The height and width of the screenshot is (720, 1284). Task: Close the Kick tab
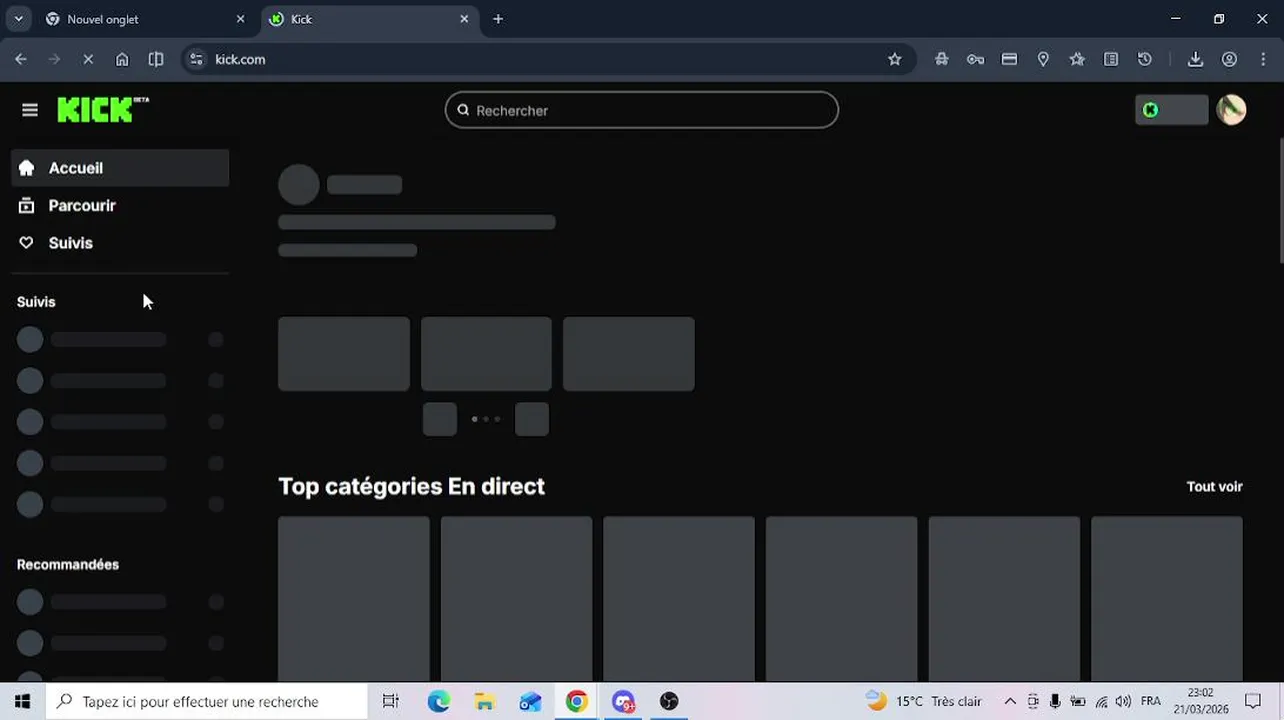tap(464, 19)
